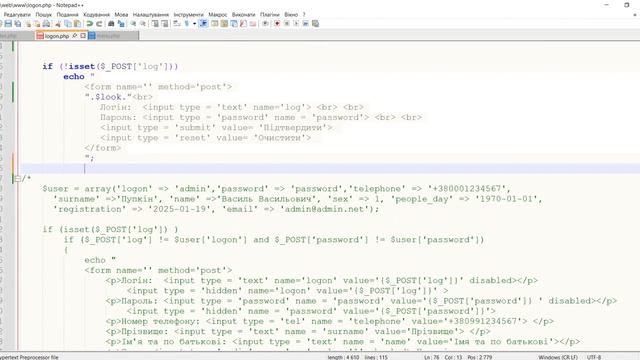Click the Stop macro recording icon
Viewport: 640px width, 360px height.
tap(287, 24)
